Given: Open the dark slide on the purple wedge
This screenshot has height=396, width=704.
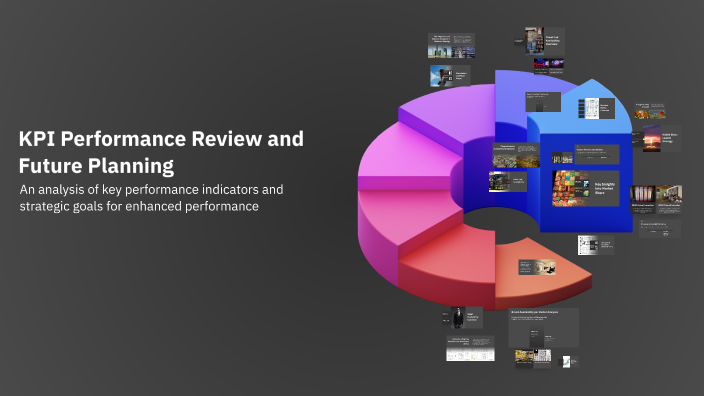Looking at the screenshot, I should coord(543,102).
